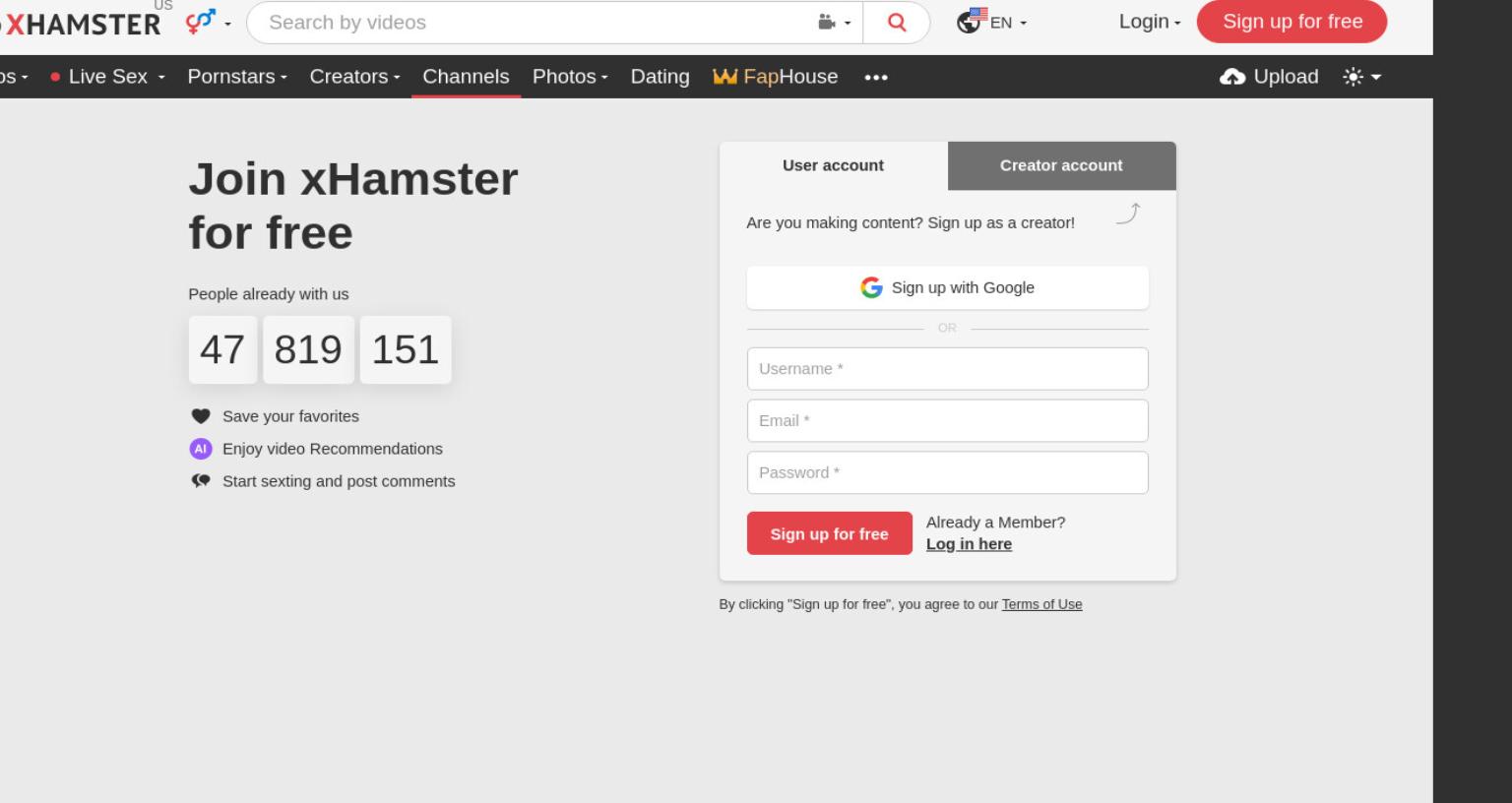The image size is (1512, 803).
Task: Open the orientation gender icon dropdown
Action: (x=208, y=21)
